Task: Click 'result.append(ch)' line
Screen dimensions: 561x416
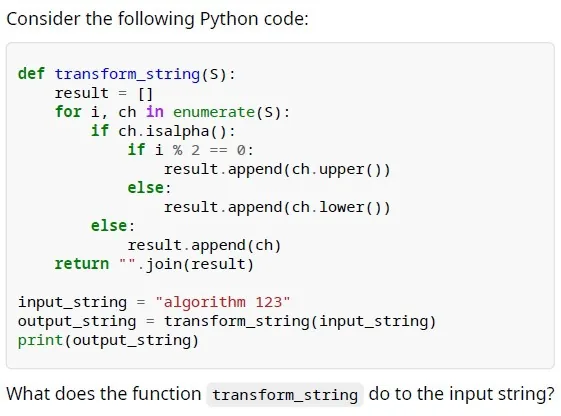Action: [x=204, y=245]
